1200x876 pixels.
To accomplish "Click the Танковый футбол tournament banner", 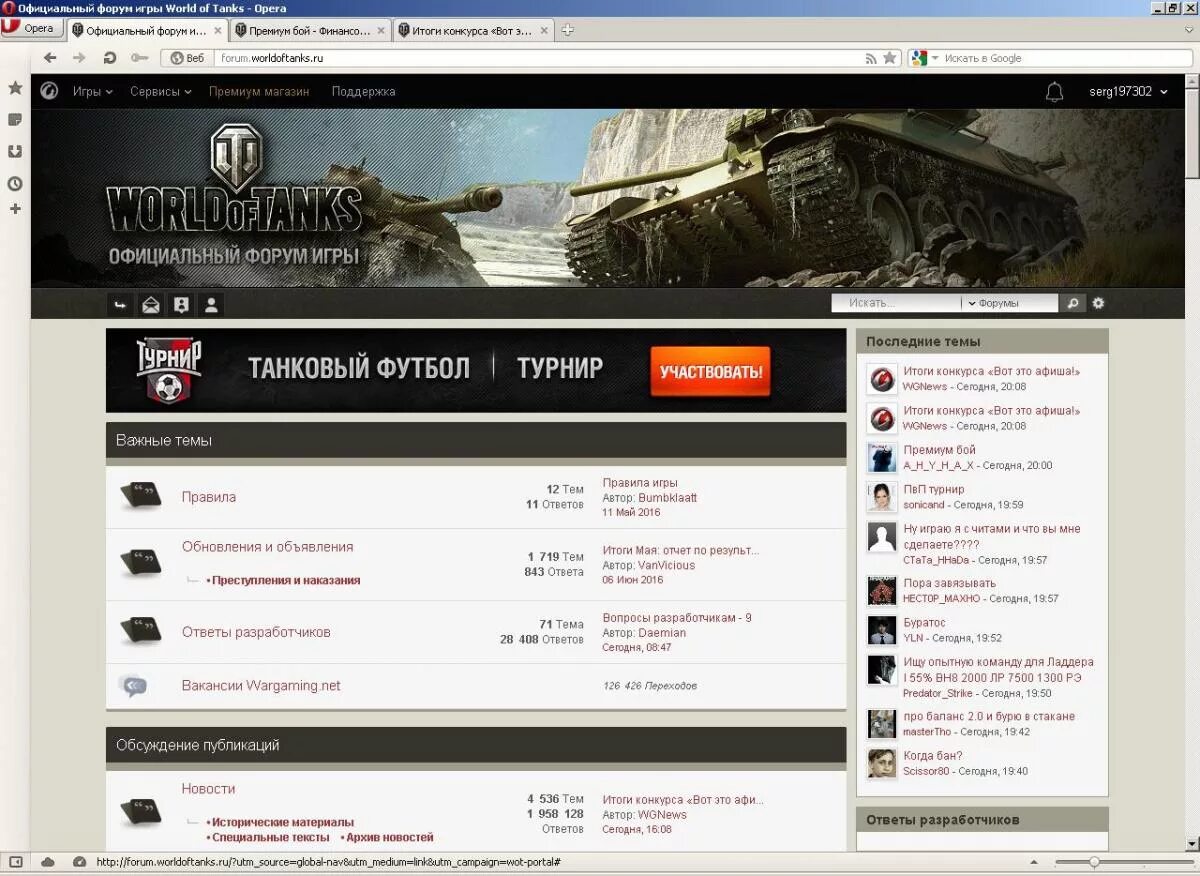I will tap(476, 371).
